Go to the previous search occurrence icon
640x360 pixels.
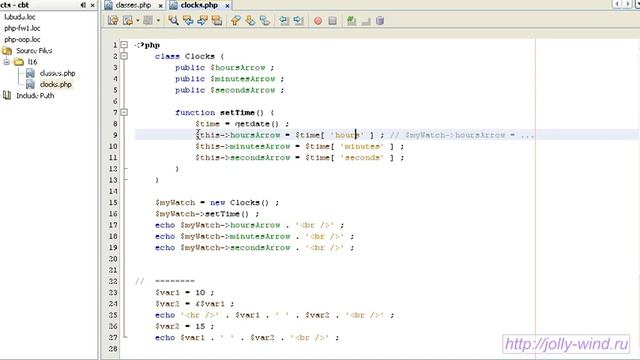coord(188,20)
